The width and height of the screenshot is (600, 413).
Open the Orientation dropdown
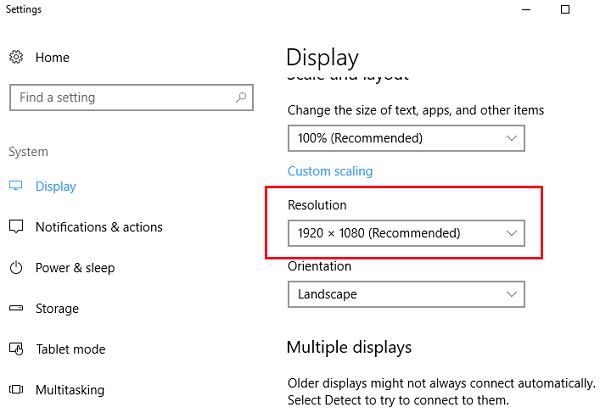(x=405, y=294)
